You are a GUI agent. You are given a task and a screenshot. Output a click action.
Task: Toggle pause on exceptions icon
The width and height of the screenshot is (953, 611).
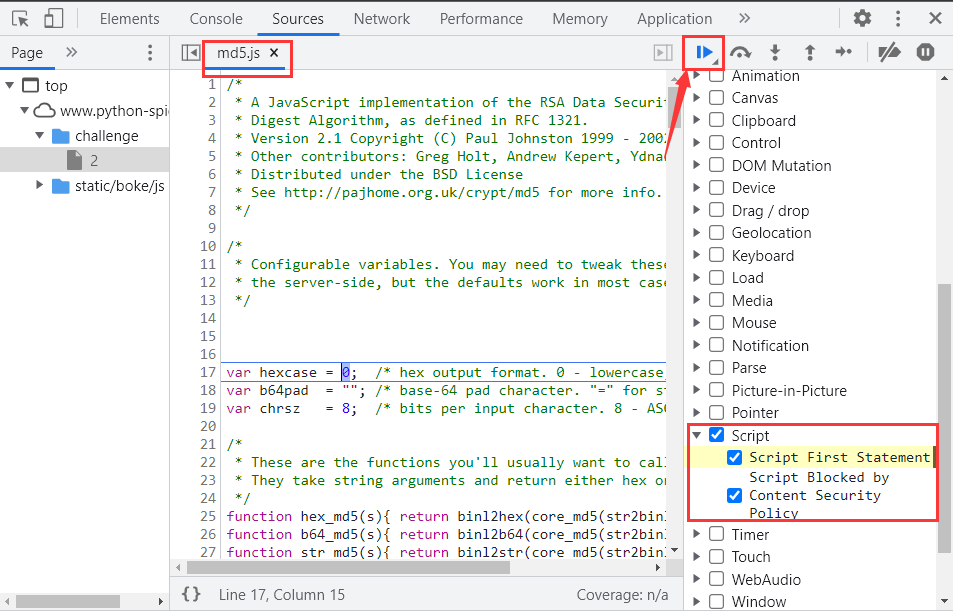(x=925, y=53)
